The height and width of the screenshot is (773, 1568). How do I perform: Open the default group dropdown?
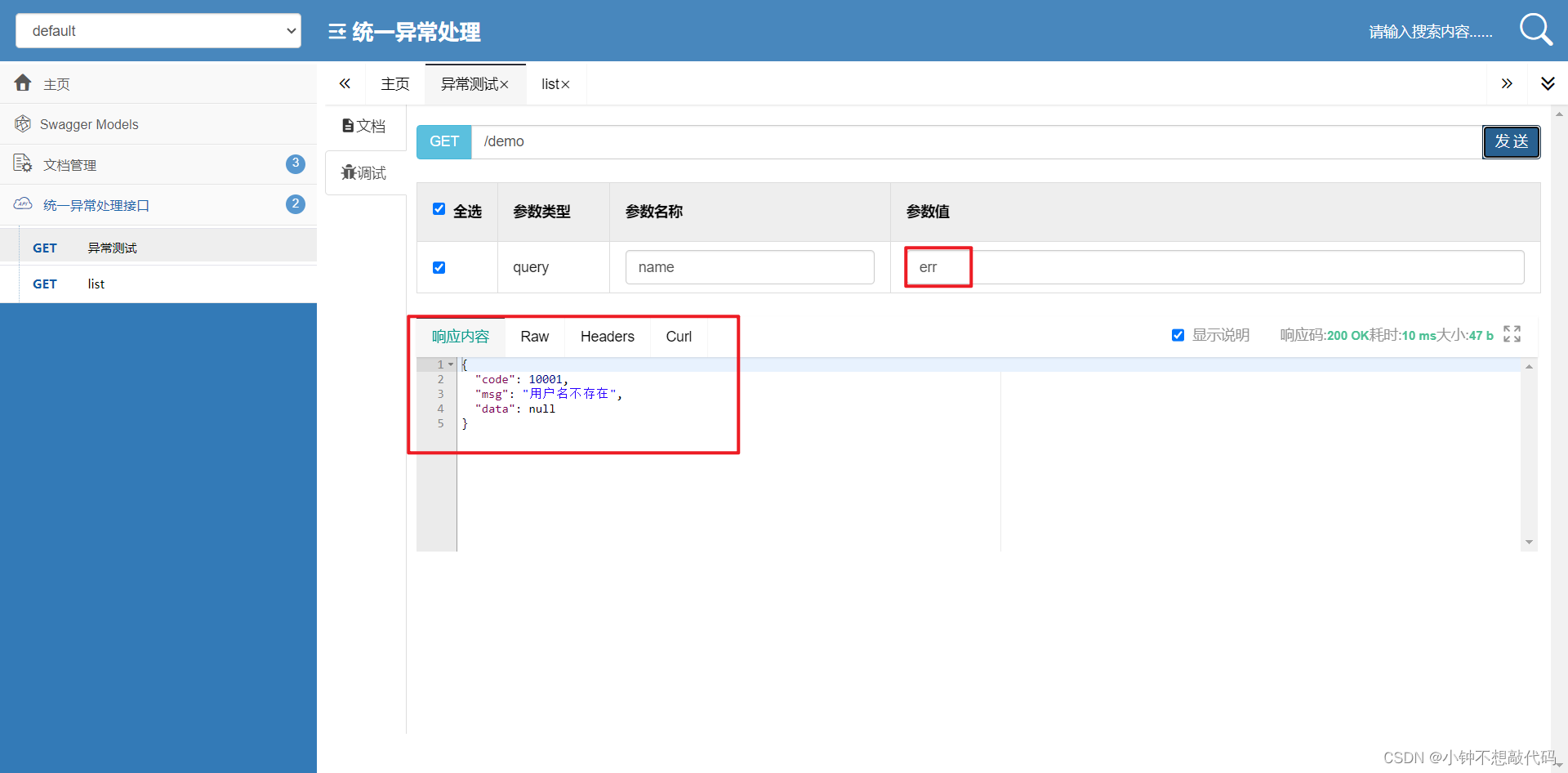[158, 30]
